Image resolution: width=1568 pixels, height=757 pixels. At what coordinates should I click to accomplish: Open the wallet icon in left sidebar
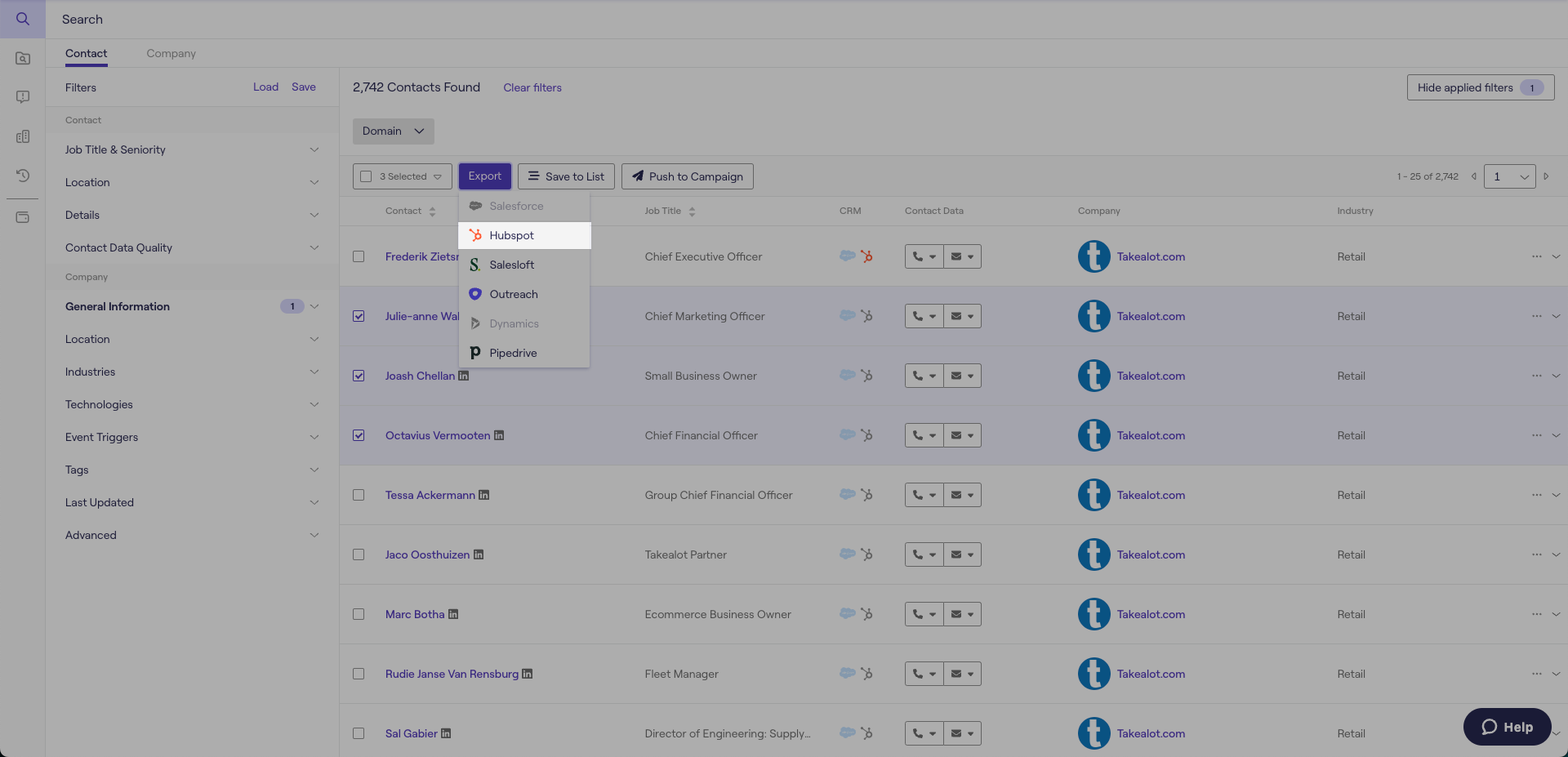point(23,217)
